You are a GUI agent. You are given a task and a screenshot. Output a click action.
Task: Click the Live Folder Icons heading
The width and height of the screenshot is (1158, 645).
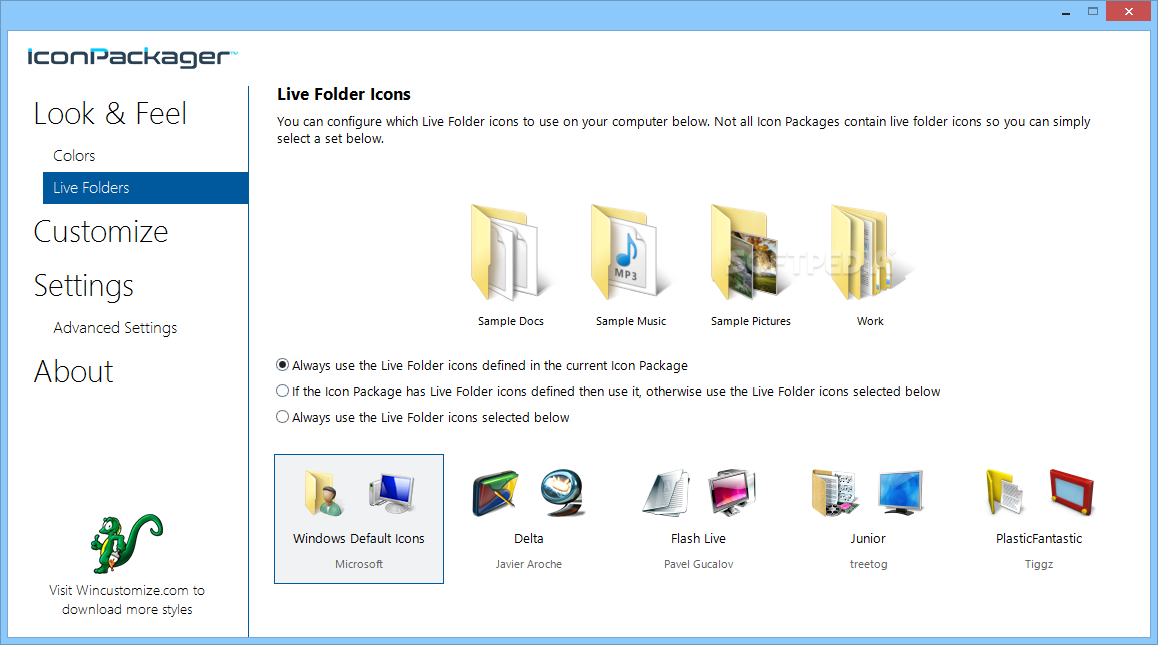343,95
